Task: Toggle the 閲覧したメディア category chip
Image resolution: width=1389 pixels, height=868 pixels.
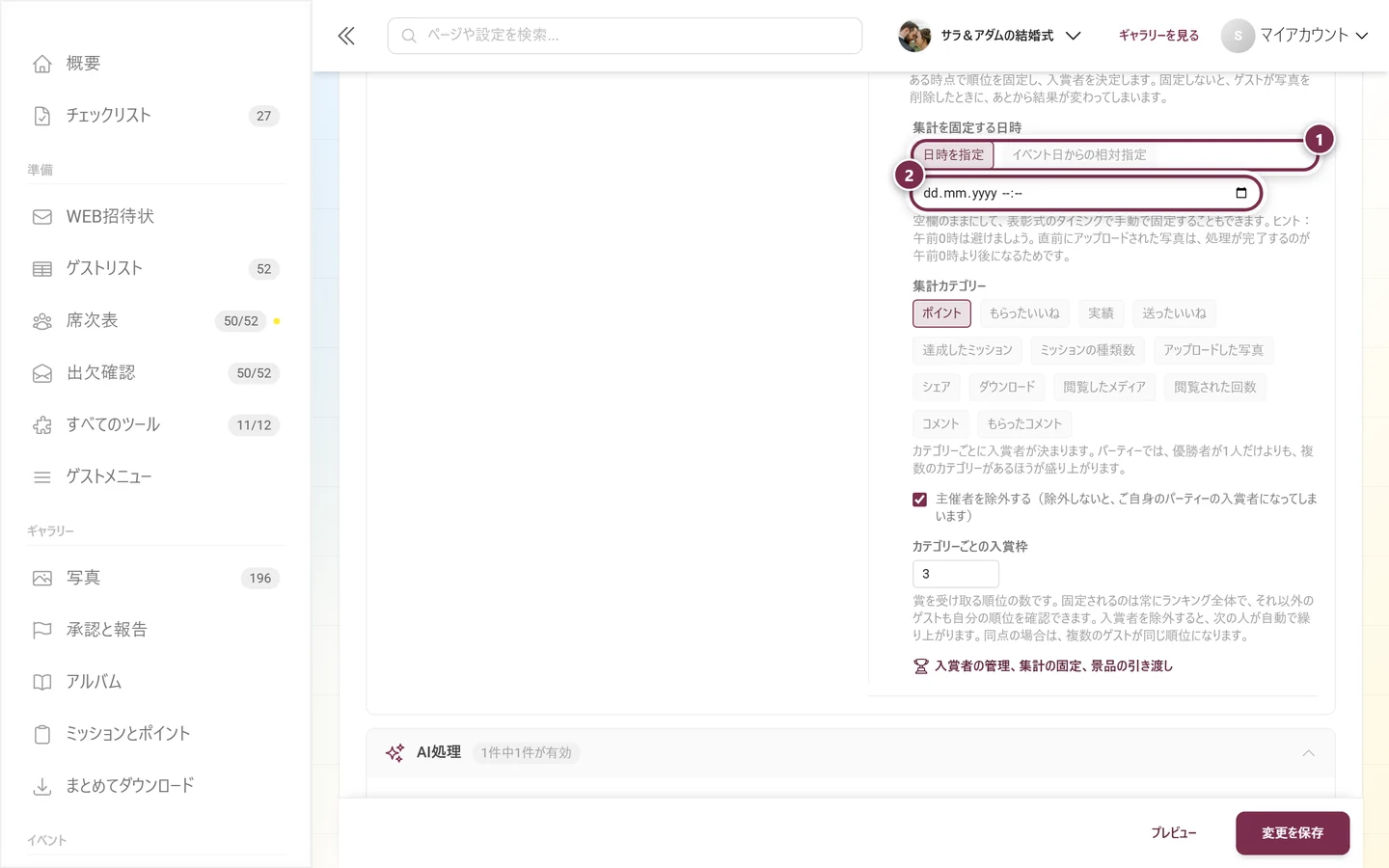Action: tap(1104, 387)
